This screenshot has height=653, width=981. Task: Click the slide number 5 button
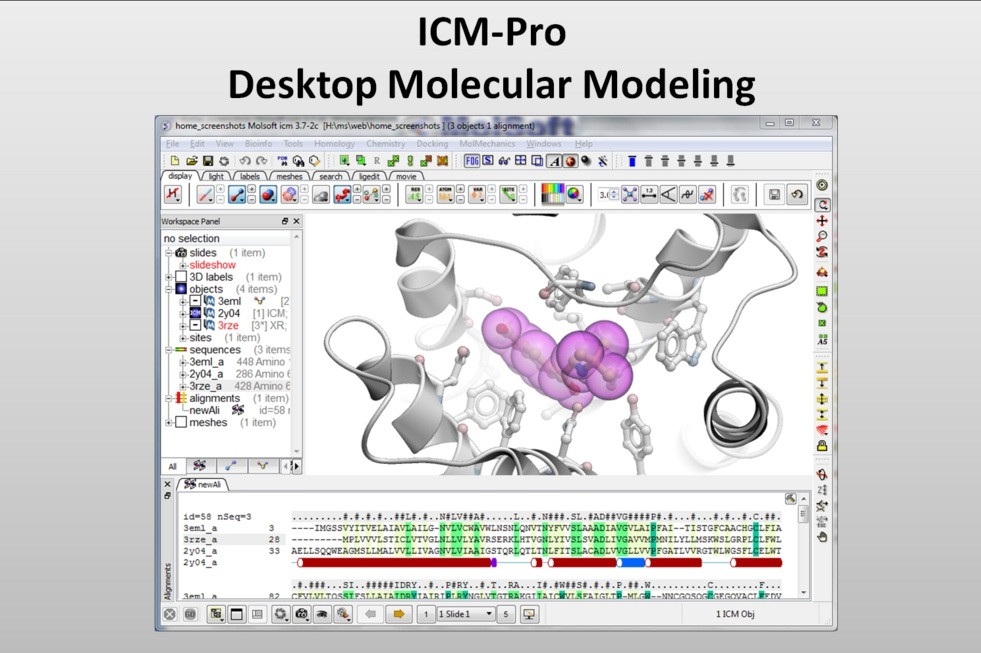506,614
